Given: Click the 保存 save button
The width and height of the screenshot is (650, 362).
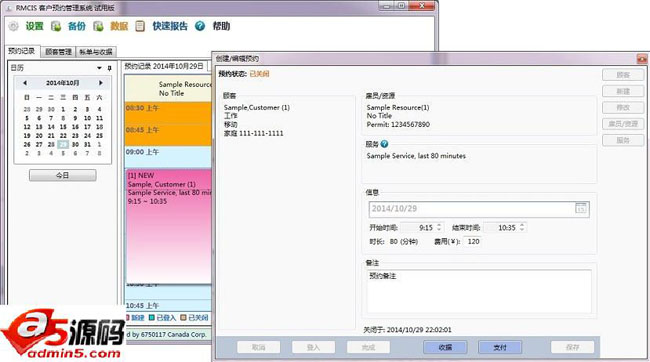Looking at the screenshot, I should 572,347.
